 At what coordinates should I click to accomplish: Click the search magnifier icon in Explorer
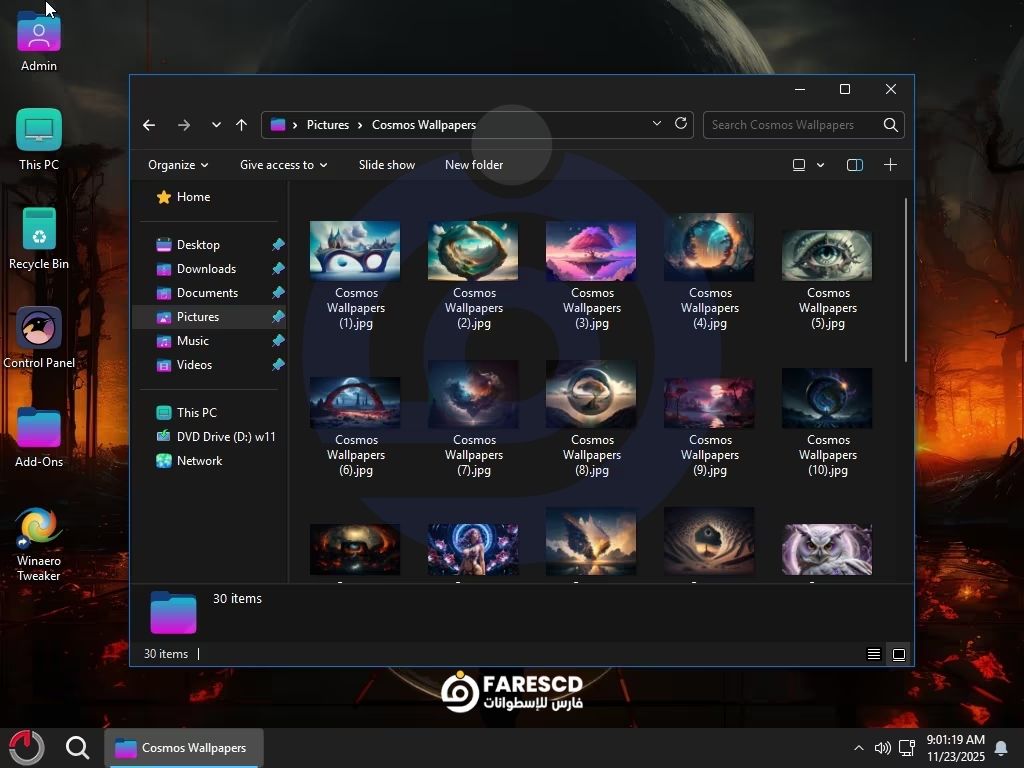pos(890,125)
